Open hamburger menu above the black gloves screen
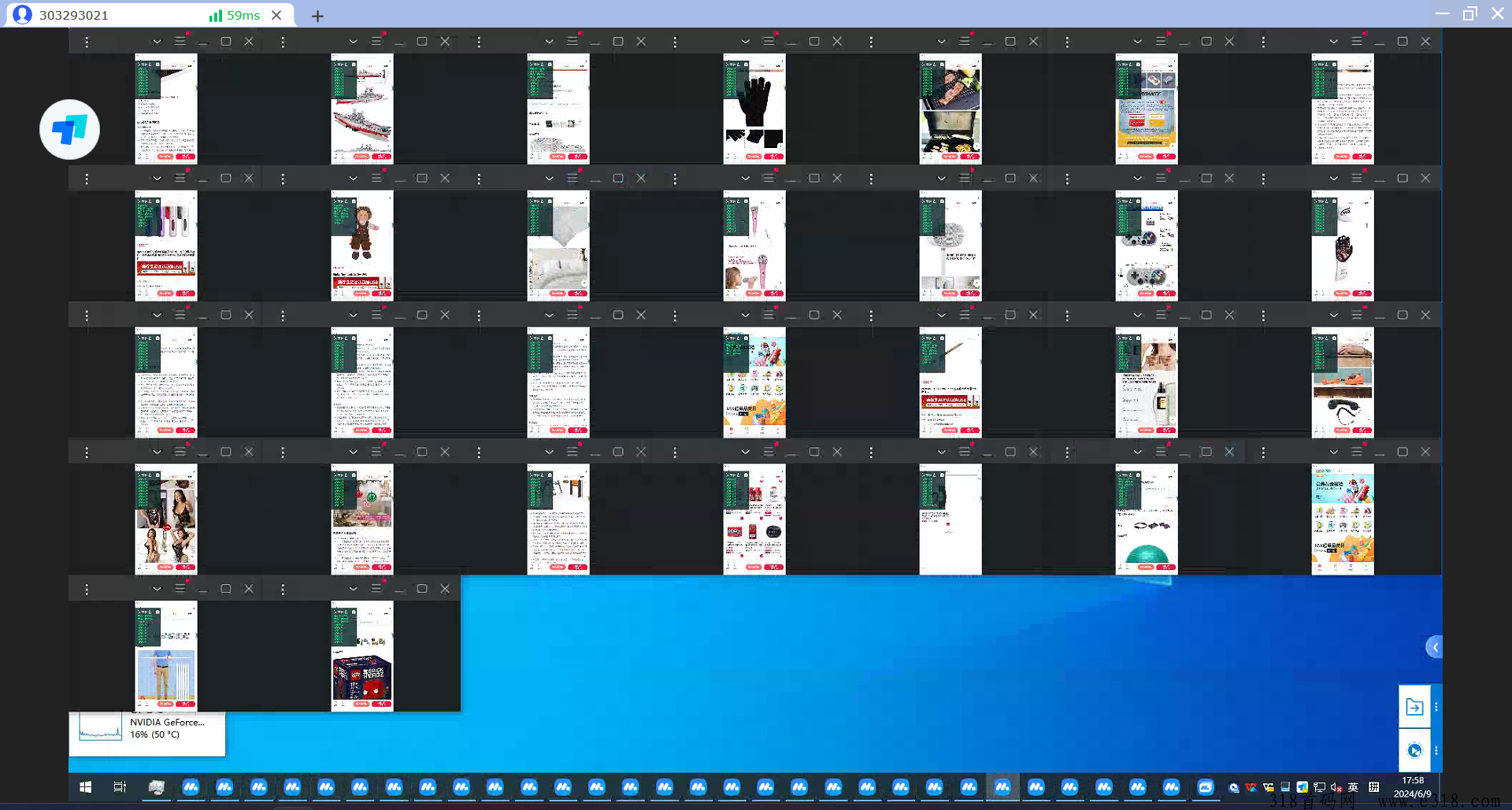Image resolution: width=1512 pixels, height=810 pixels. click(769, 41)
